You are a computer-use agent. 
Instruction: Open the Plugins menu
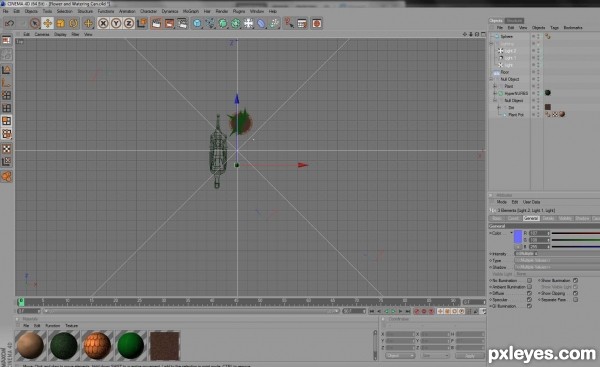(x=239, y=11)
